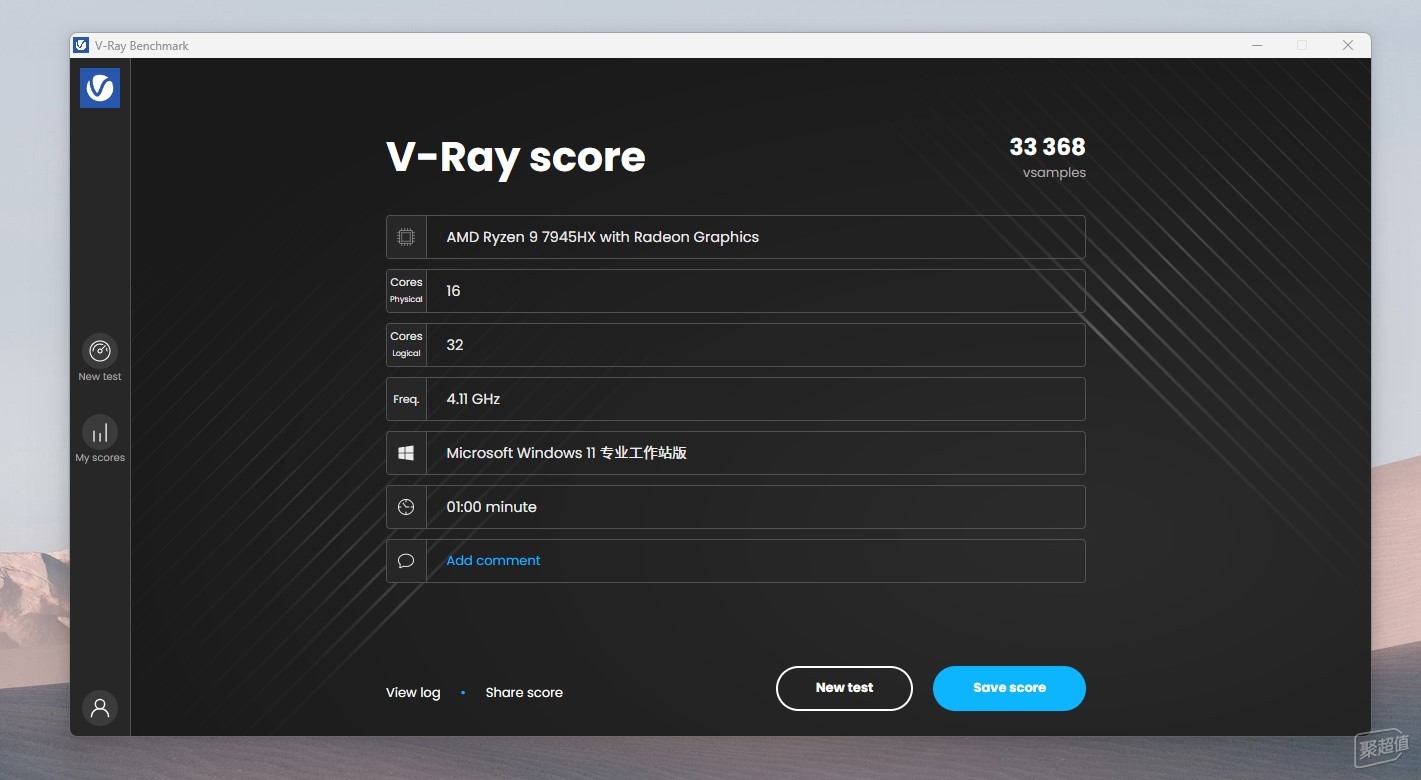Open View log link
The image size is (1421, 780).
coord(413,692)
